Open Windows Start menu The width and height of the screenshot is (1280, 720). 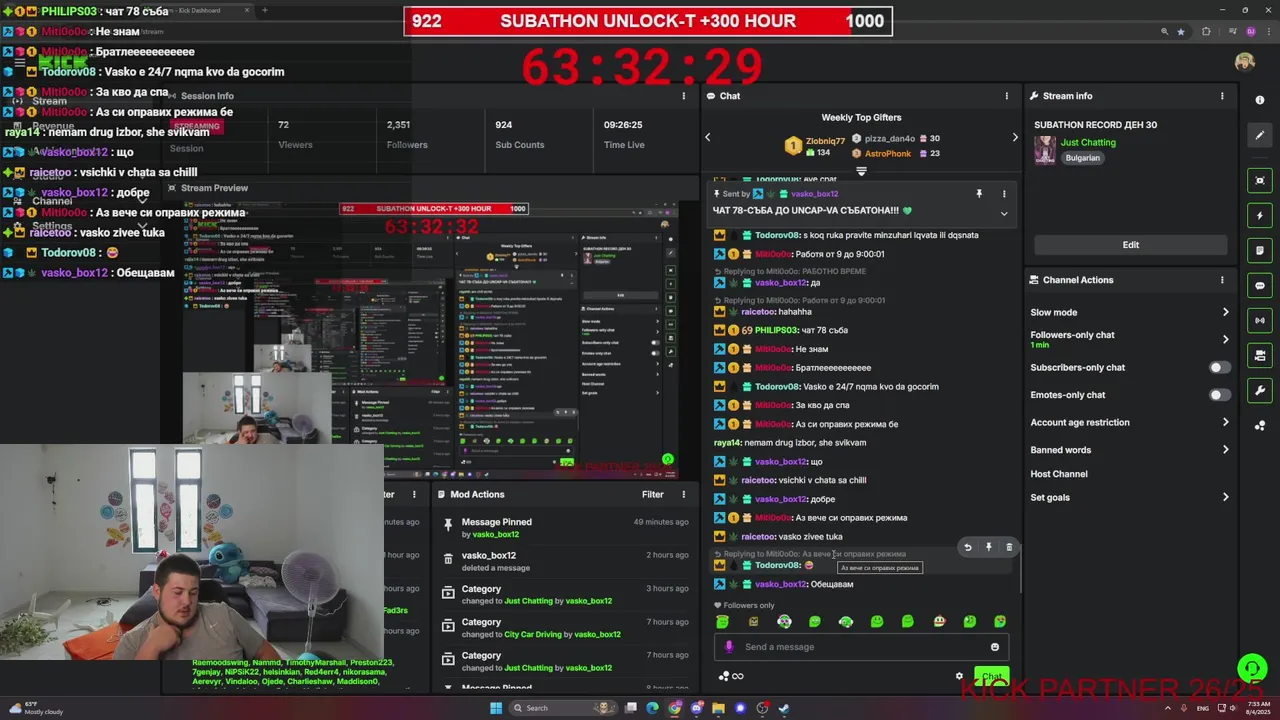click(x=496, y=708)
